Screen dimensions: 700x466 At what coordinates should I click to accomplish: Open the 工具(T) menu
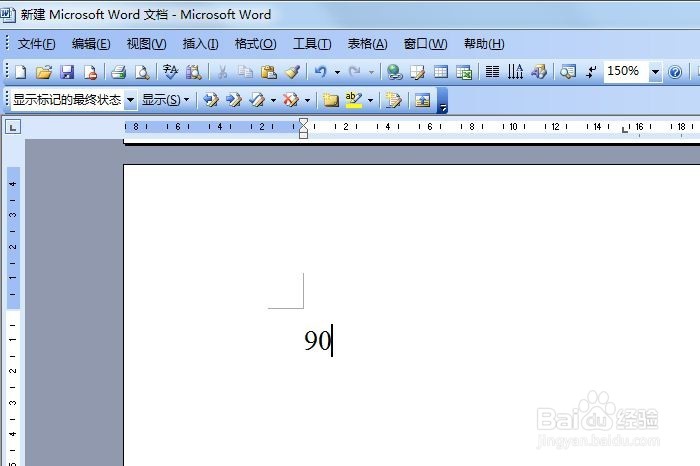point(312,44)
